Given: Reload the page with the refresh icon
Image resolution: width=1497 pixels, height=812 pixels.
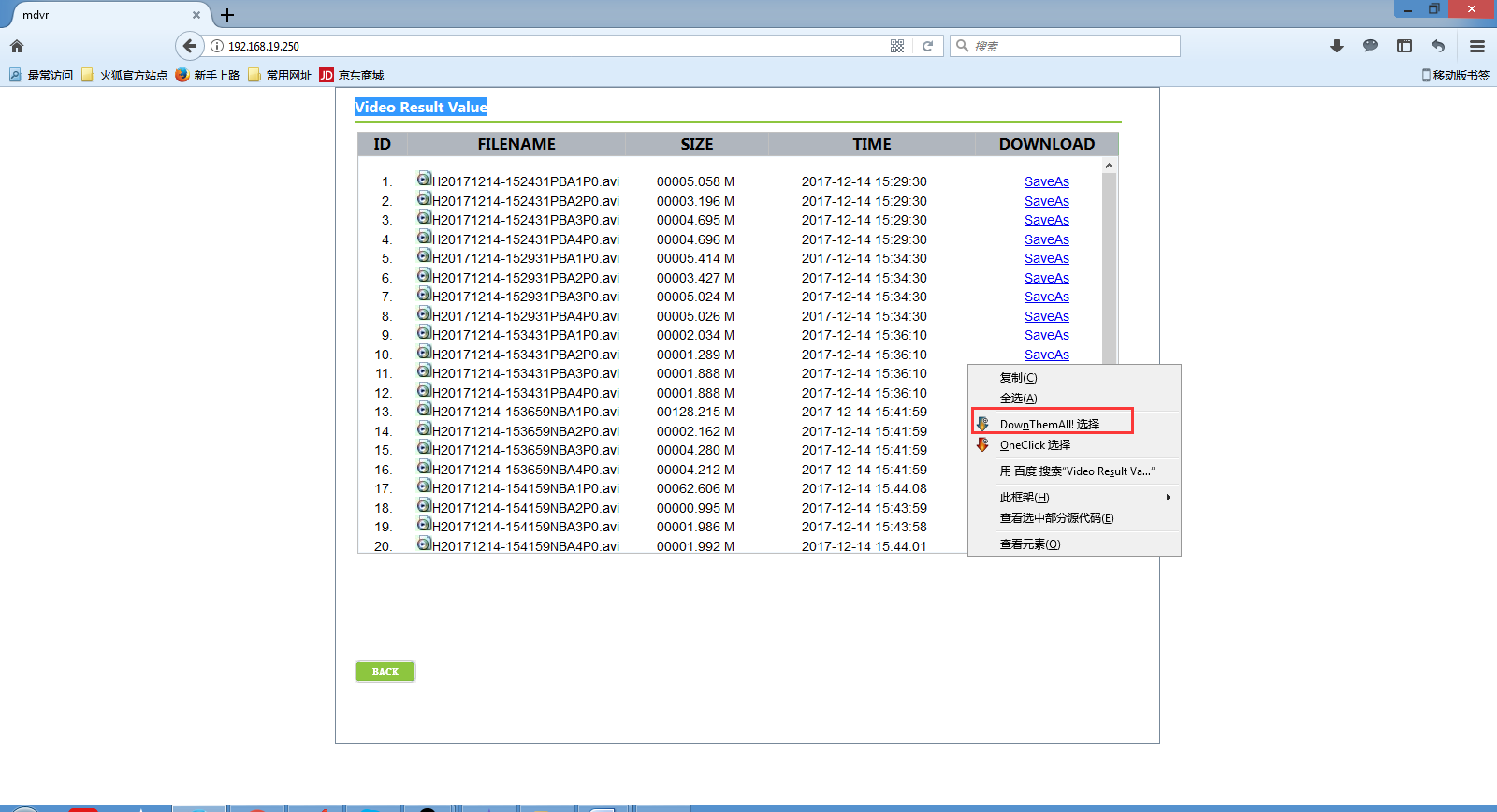Looking at the screenshot, I should coord(927,46).
